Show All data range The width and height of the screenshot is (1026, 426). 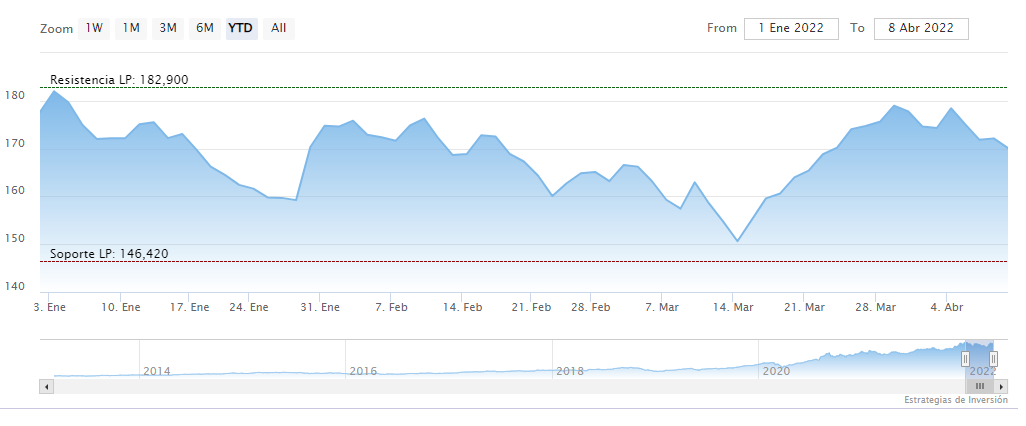[x=278, y=28]
